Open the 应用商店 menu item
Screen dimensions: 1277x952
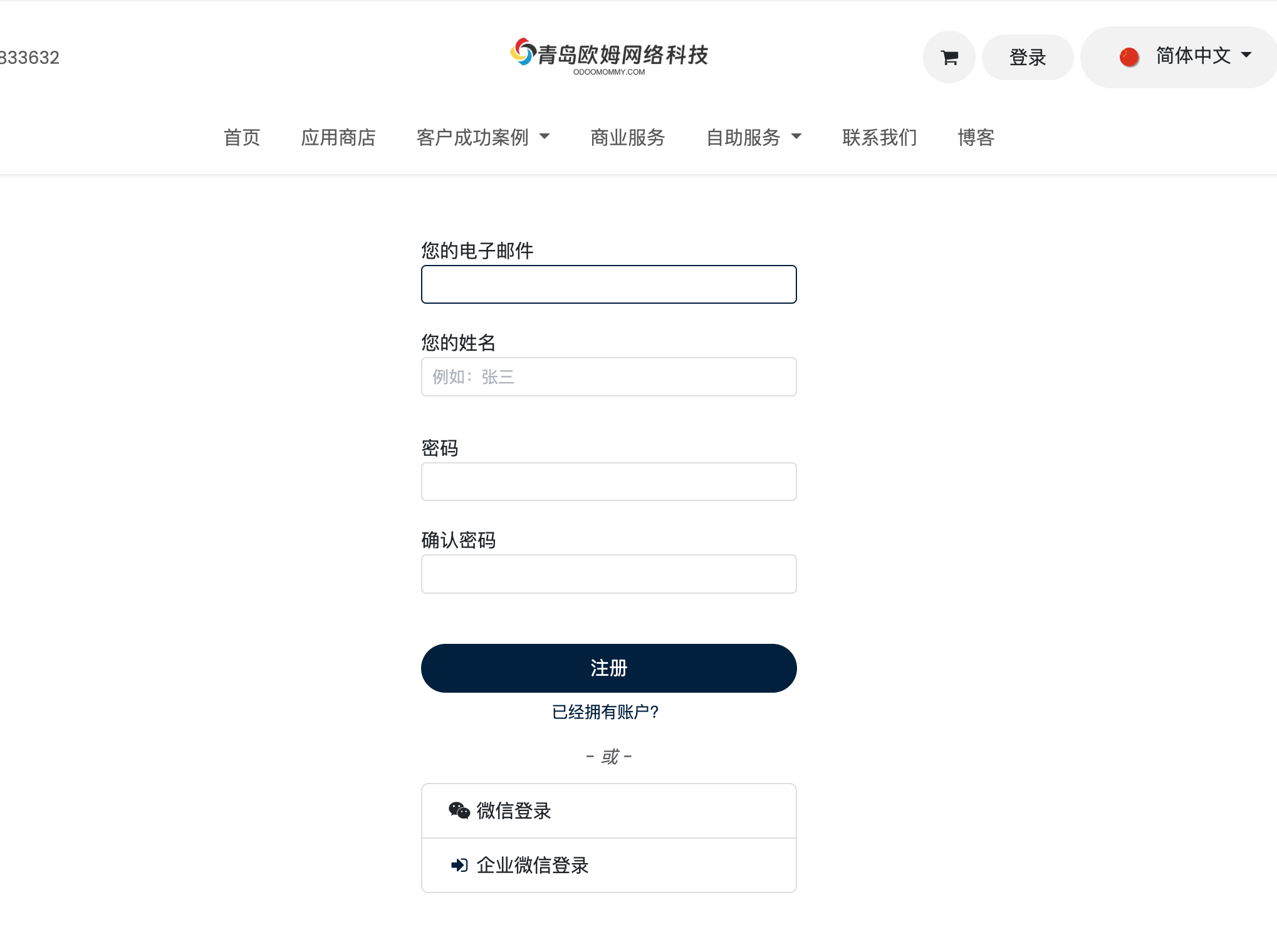339,138
